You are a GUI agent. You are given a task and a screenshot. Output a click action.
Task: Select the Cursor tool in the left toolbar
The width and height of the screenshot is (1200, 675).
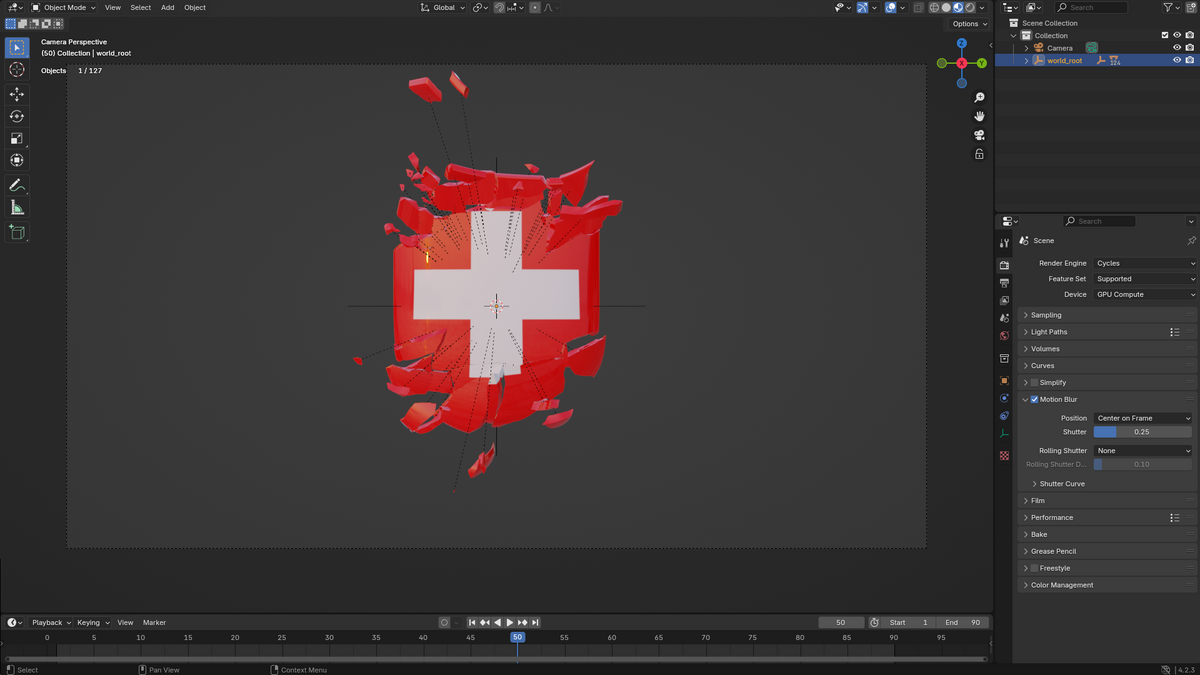[x=17, y=70]
